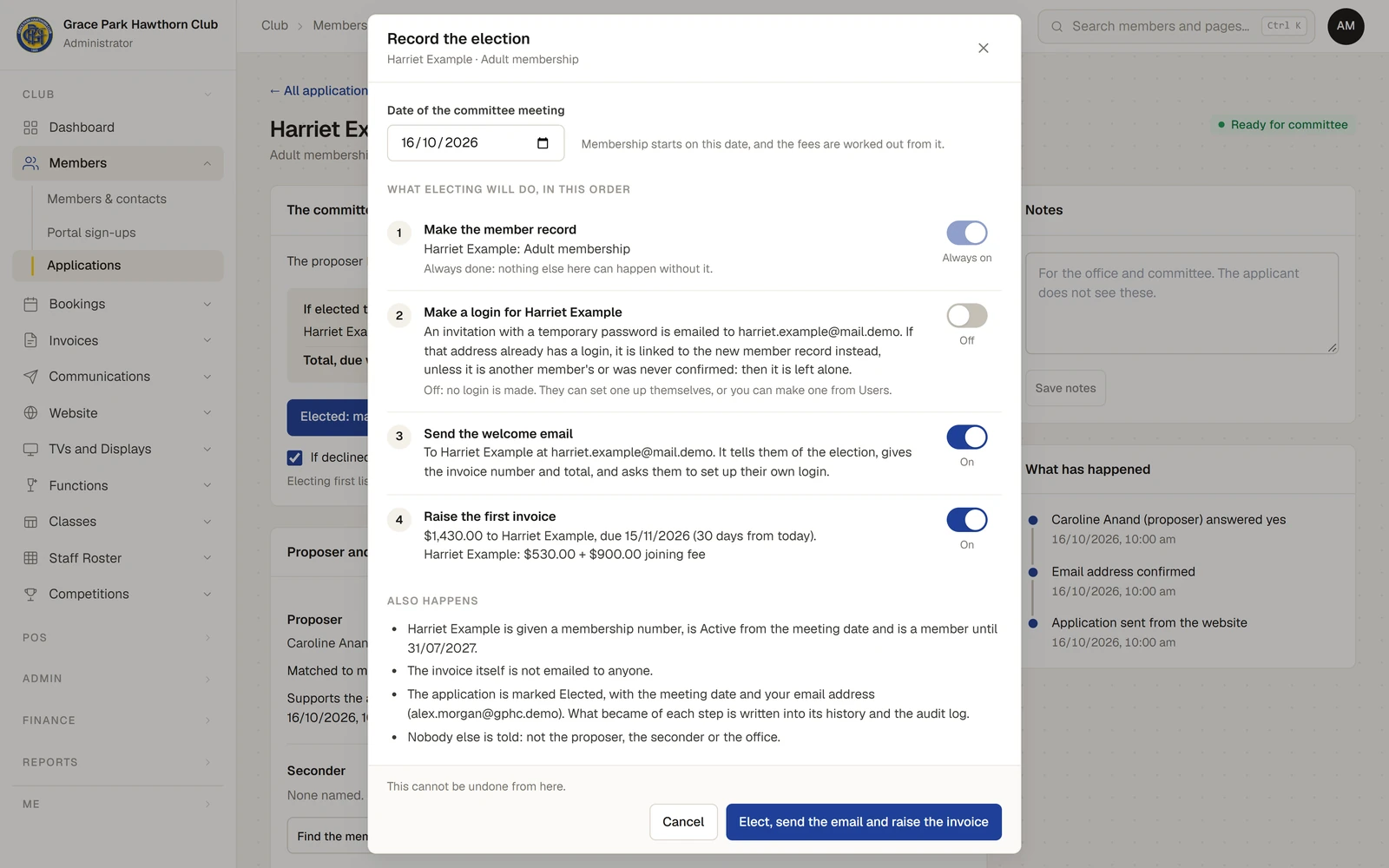Click the Communications paper plane icon
The width and height of the screenshot is (1389, 868).
pyautogui.click(x=30, y=377)
